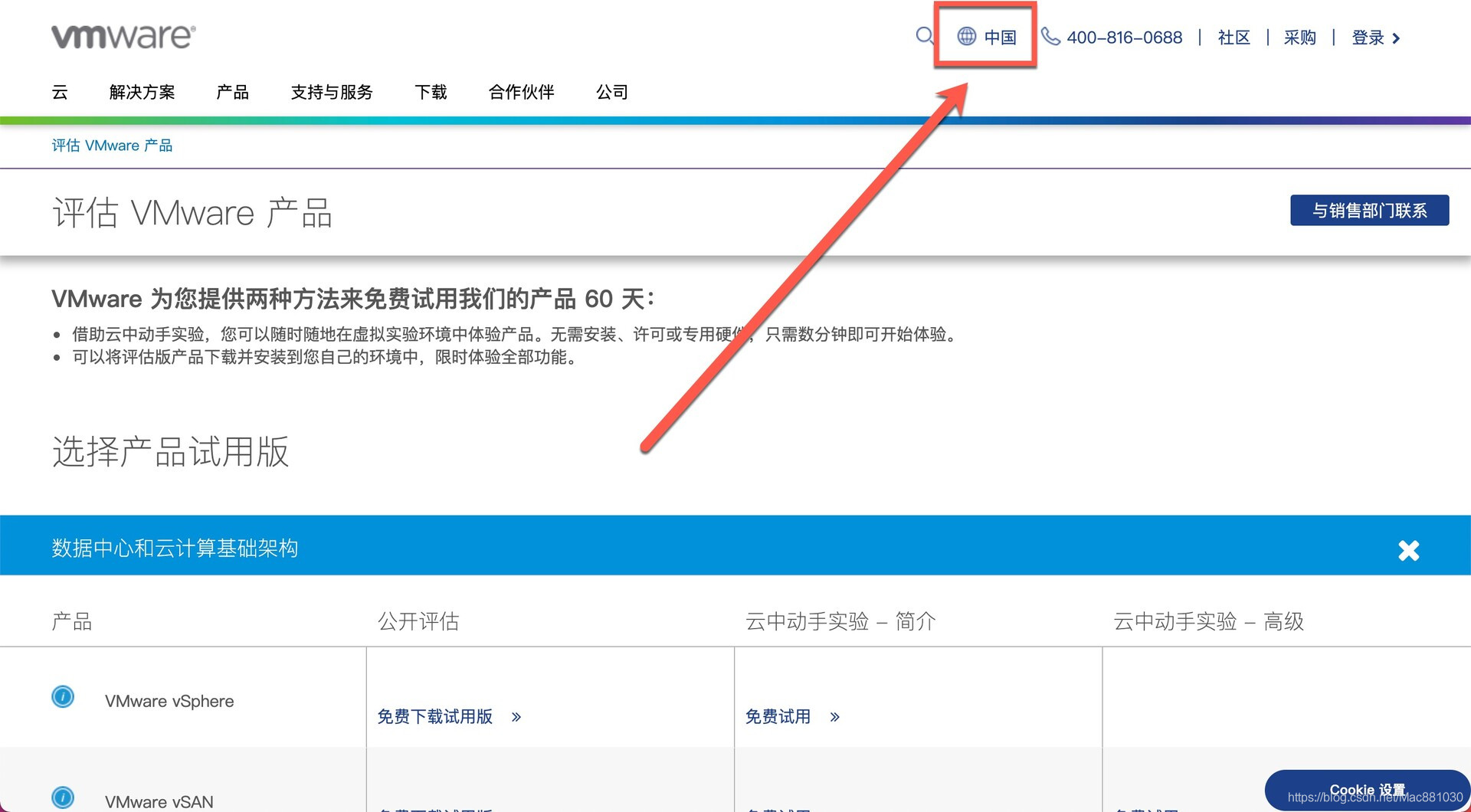Open the 解决方案 menu
This screenshot has width=1471, height=812.
143,93
